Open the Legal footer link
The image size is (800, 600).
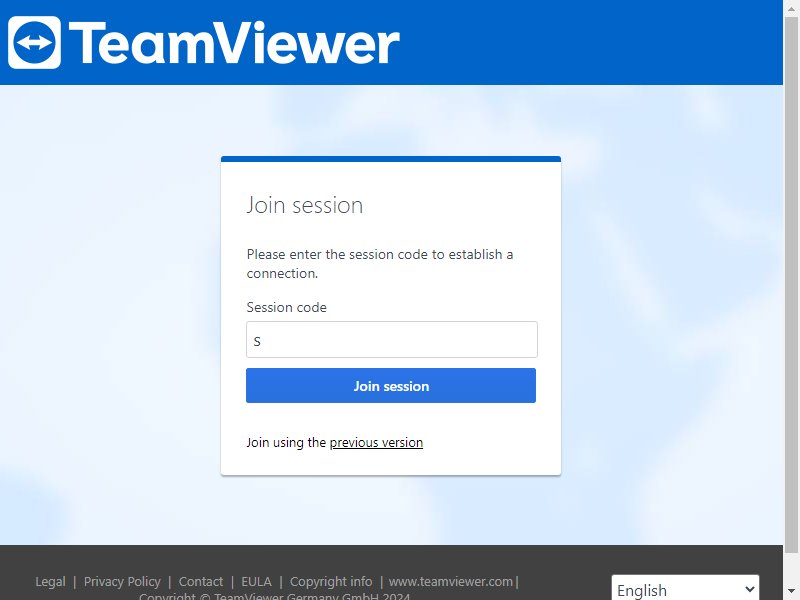pos(50,582)
